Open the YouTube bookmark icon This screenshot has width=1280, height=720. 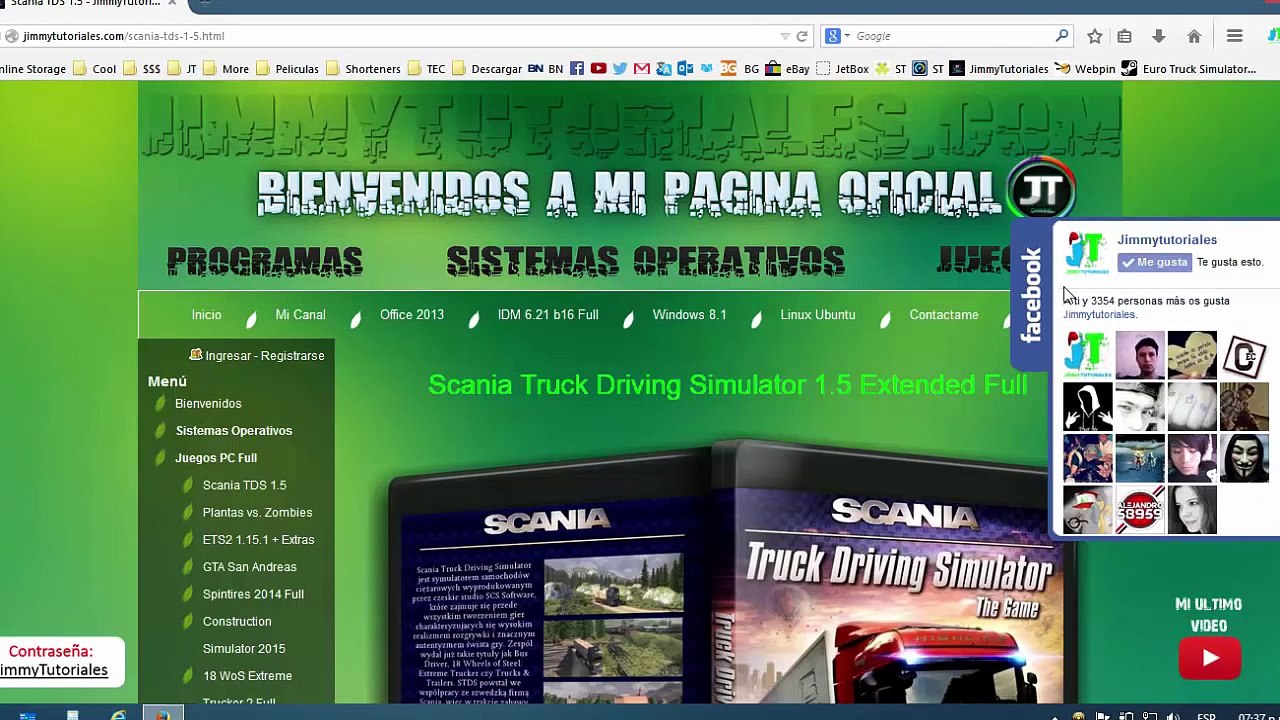598,68
